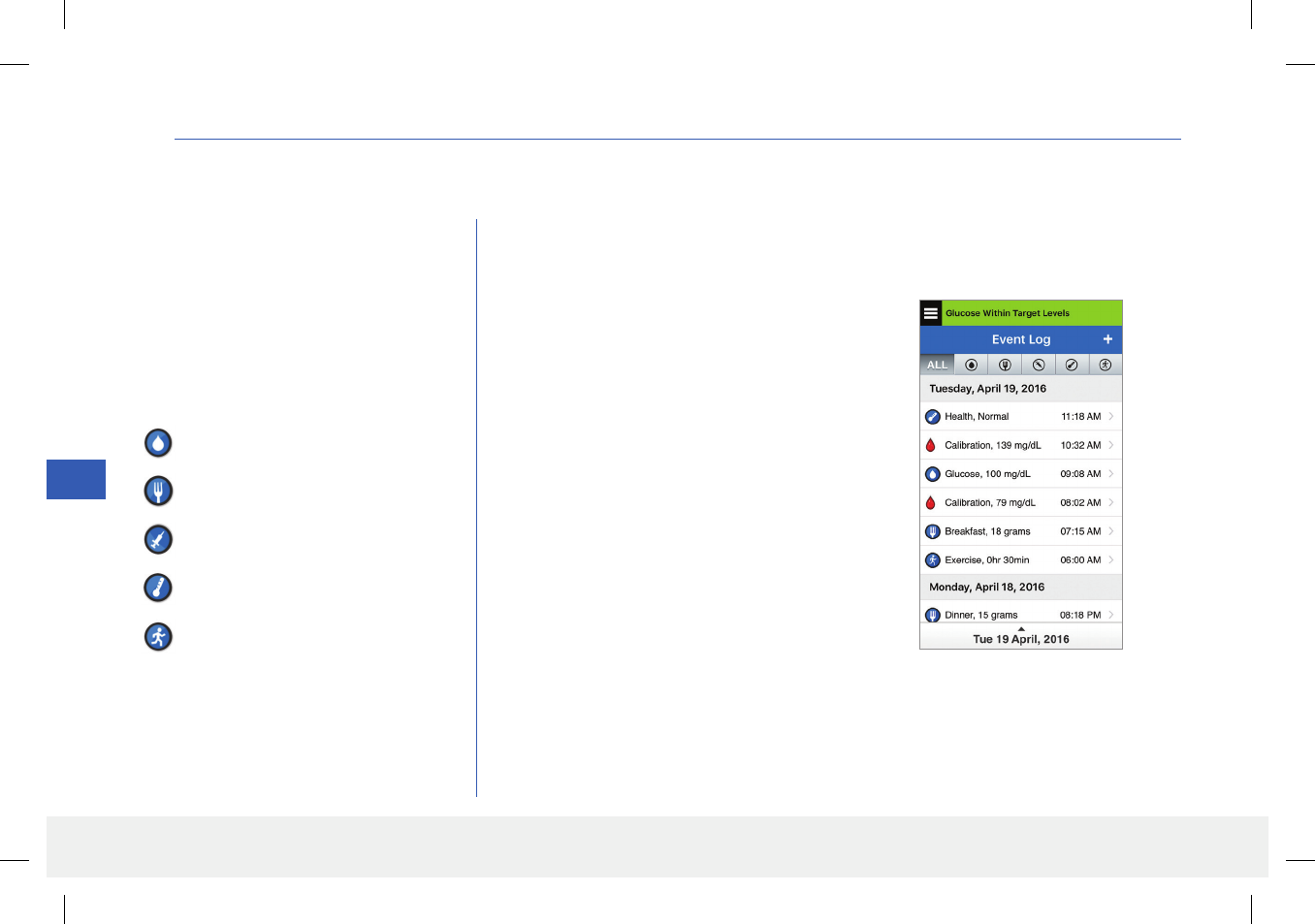Click the 08:18 PM time value
This screenshot has width=1315, height=924.
[x=1080, y=615]
